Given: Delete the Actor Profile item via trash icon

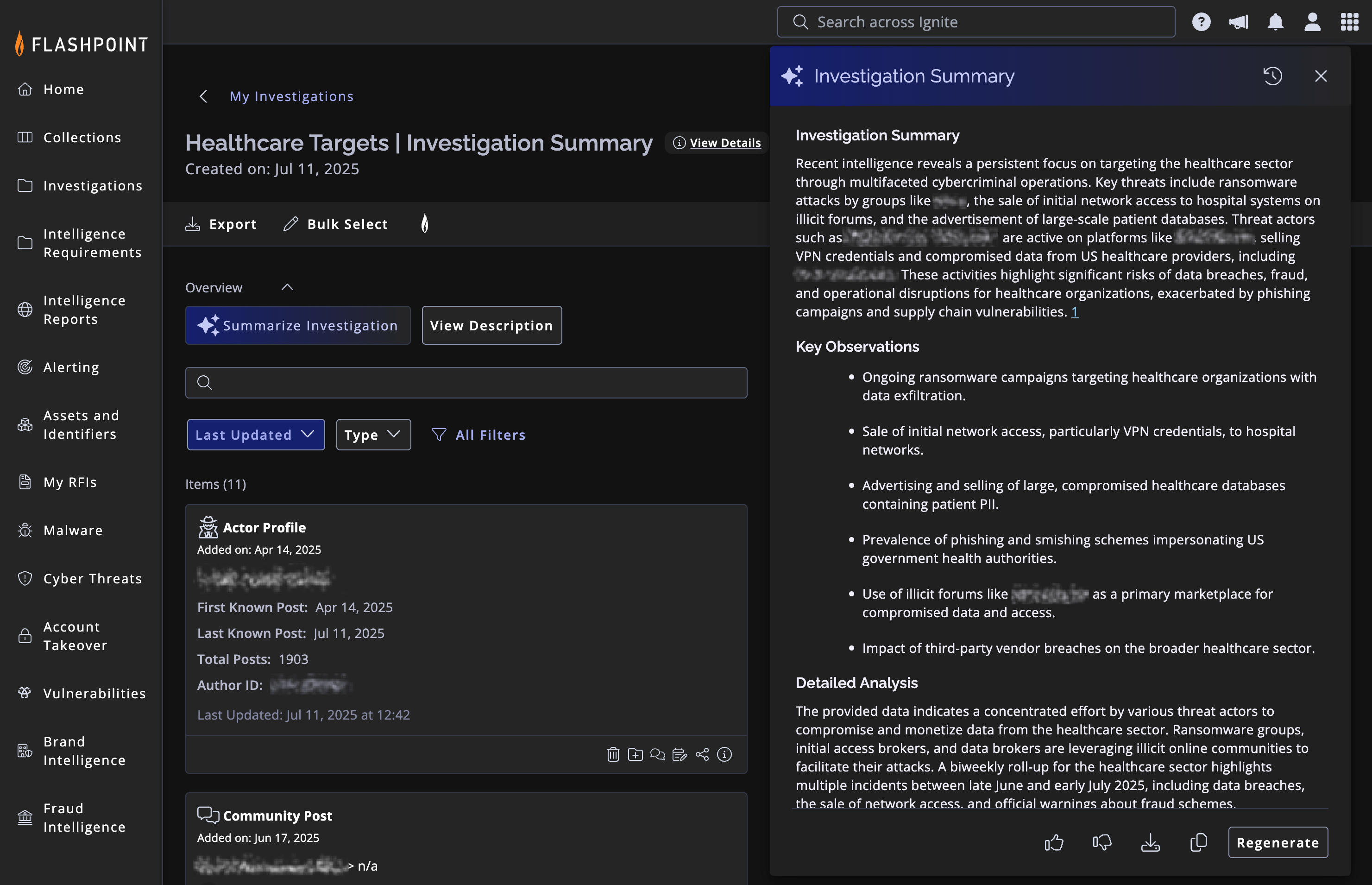Looking at the screenshot, I should click(x=613, y=754).
